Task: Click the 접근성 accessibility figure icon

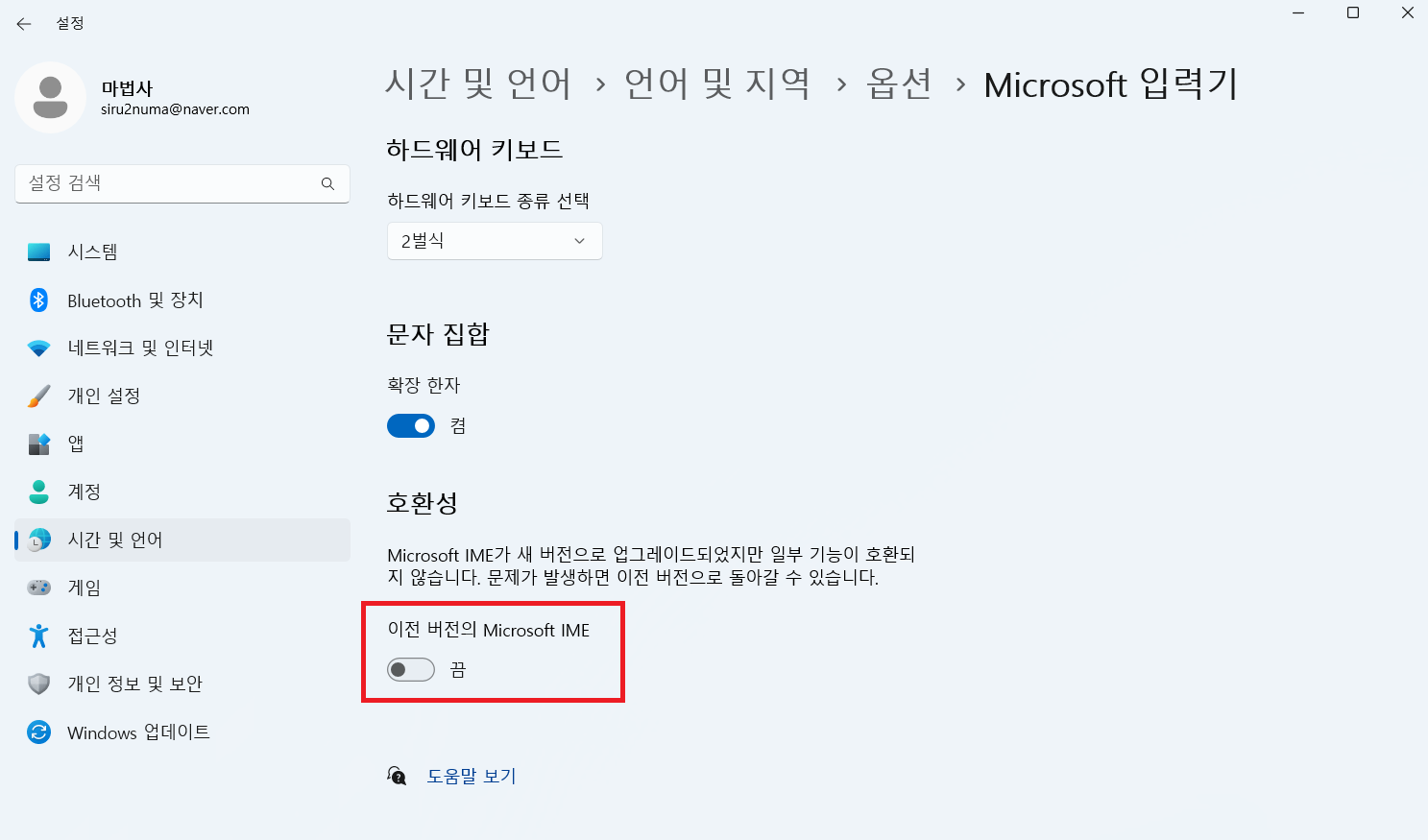Action: (x=38, y=636)
